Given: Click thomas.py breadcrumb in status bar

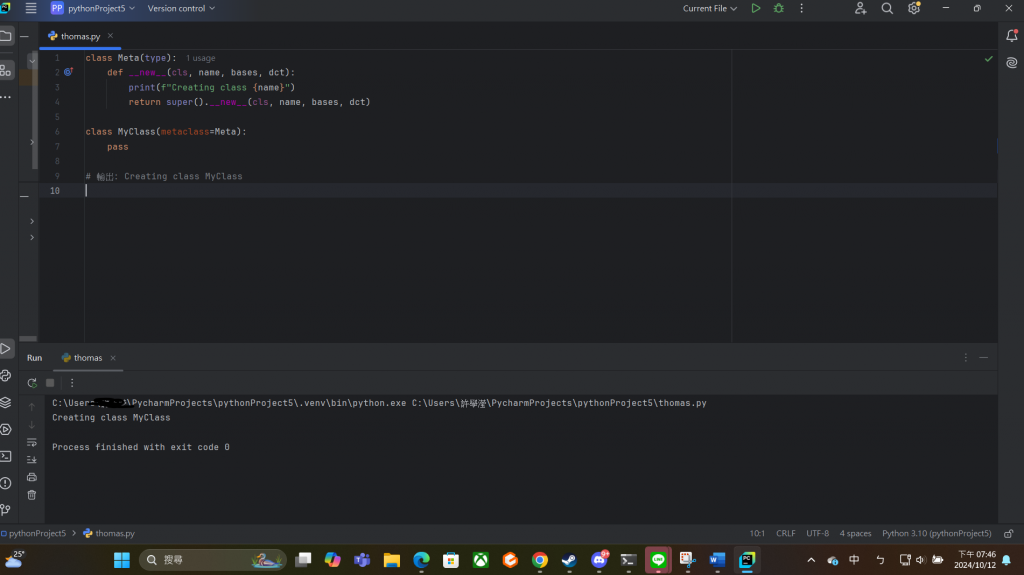Looking at the screenshot, I should point(109,534).
